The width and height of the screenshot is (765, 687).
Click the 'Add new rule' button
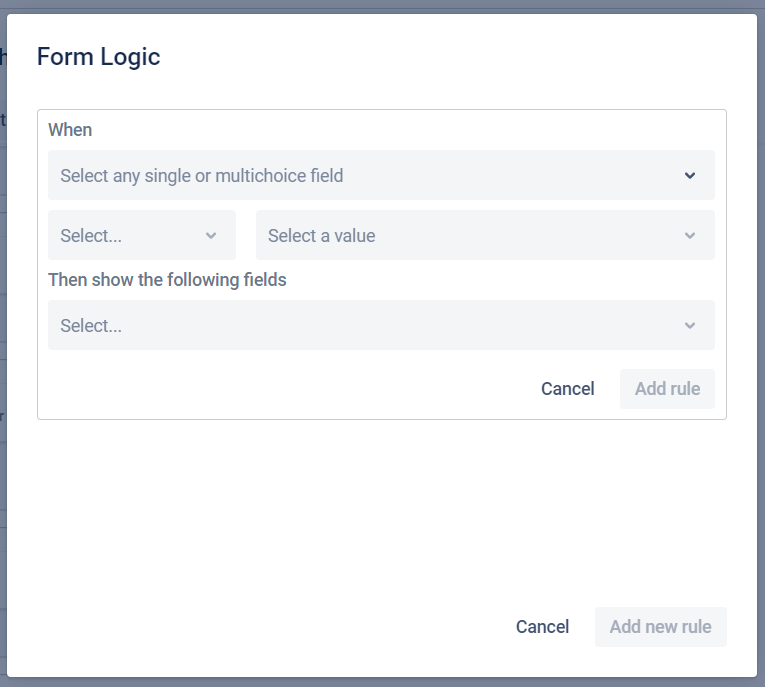click(x=660, y=627)
